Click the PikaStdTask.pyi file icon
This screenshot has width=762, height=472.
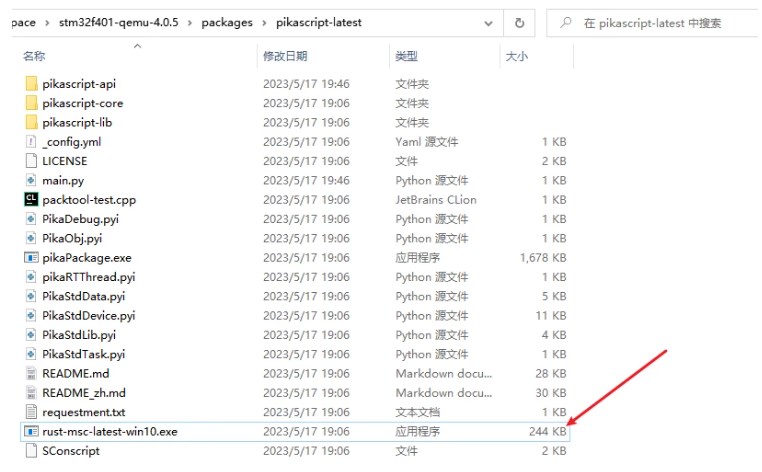point(31,354)
